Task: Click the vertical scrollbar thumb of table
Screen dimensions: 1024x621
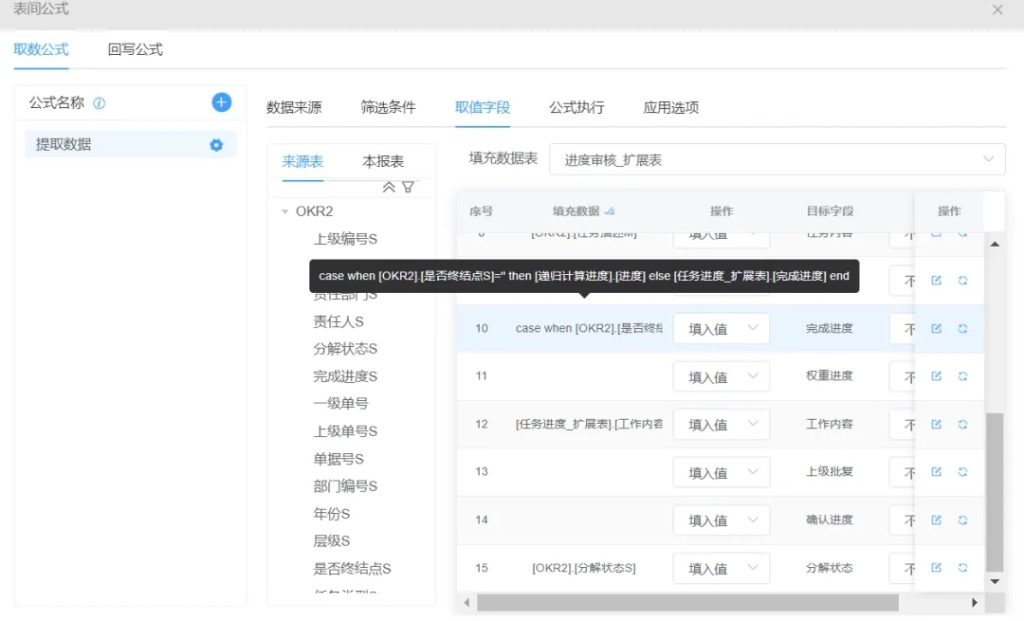Action: point(995,492)
